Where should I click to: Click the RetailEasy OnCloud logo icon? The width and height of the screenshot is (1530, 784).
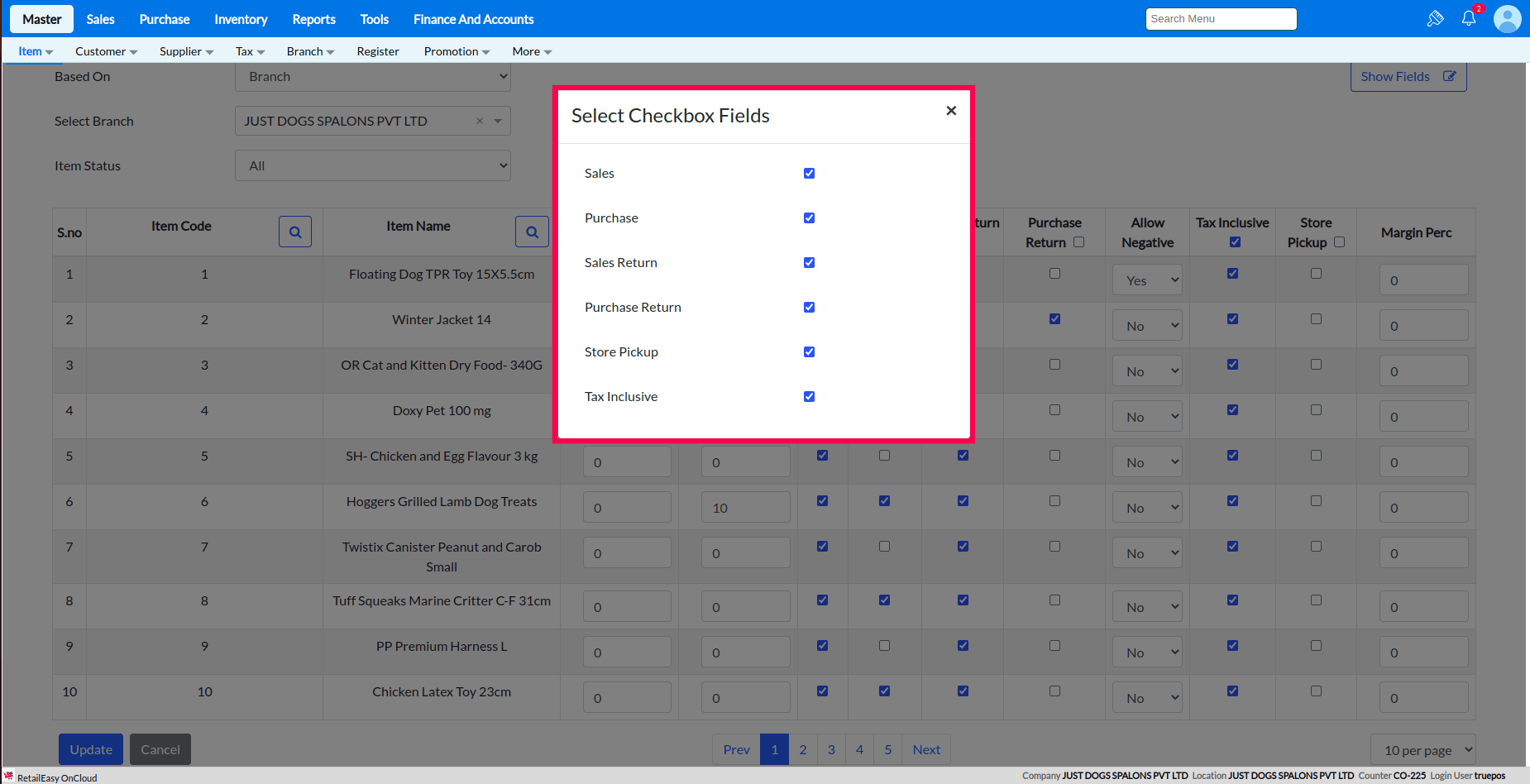pos(9,777)
